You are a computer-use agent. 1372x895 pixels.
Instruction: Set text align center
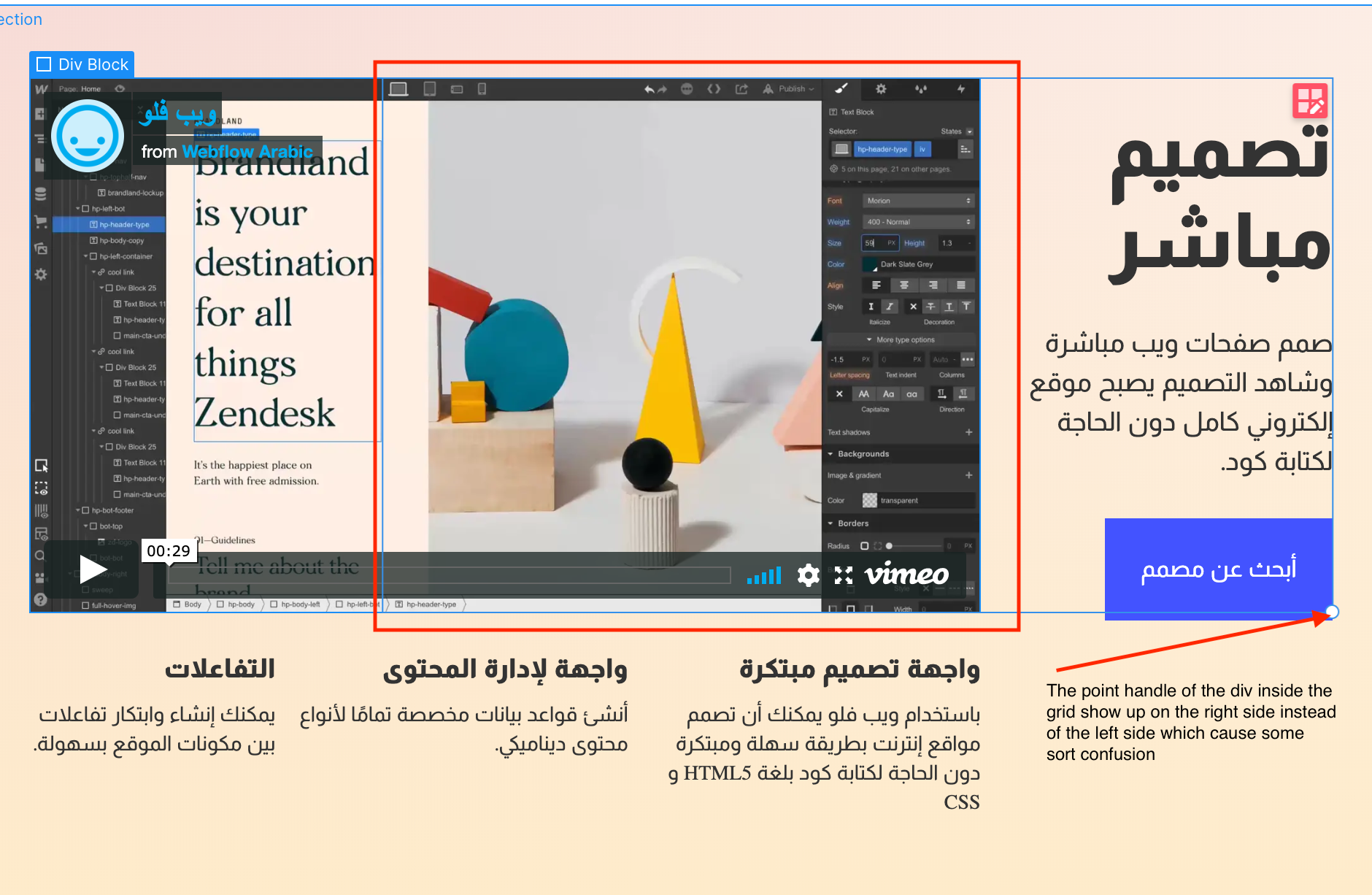point(904,285)
